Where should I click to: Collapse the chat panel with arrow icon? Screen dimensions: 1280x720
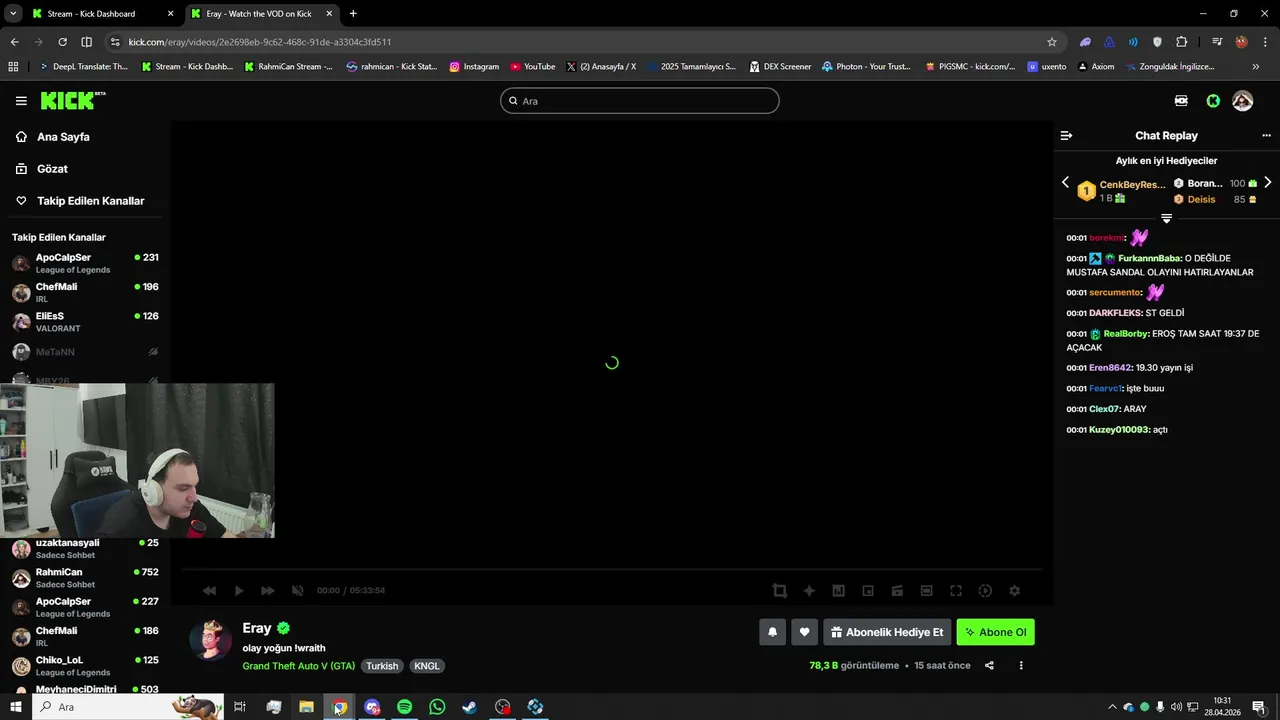(1066, 135)
